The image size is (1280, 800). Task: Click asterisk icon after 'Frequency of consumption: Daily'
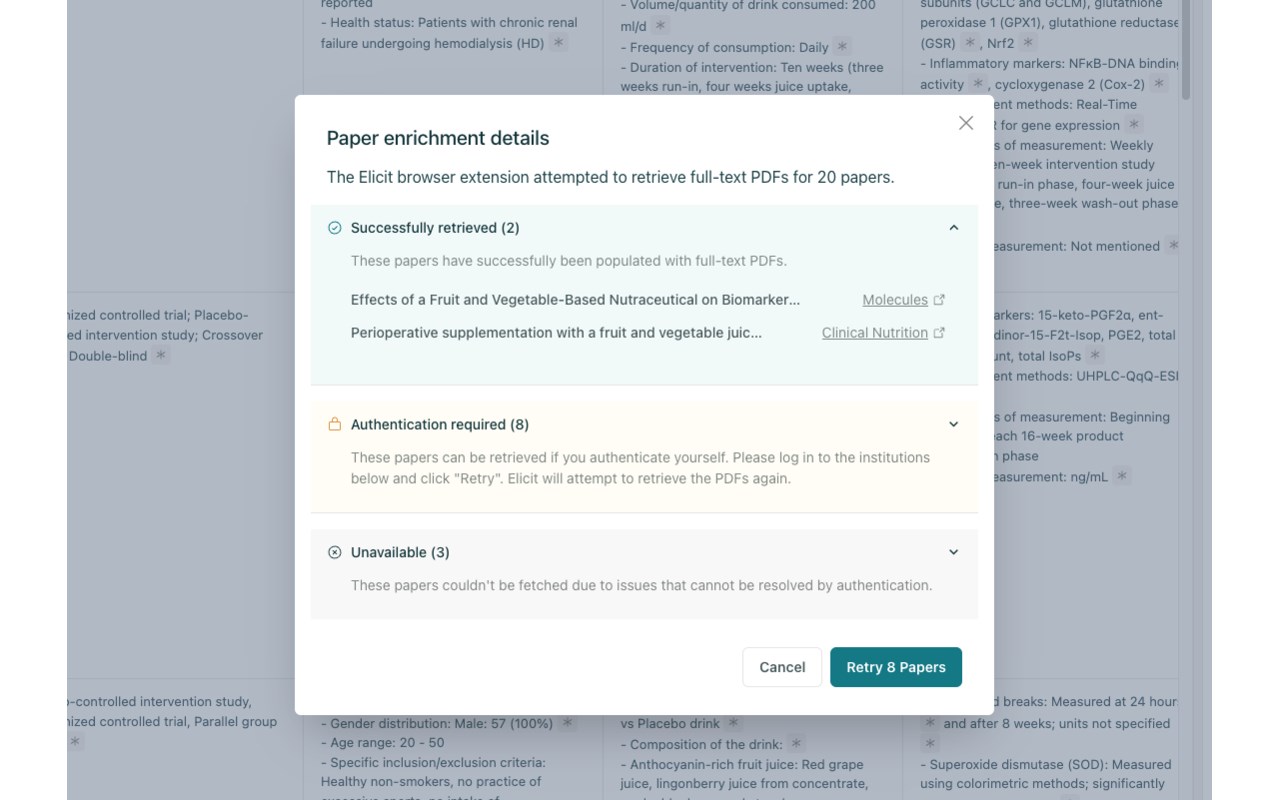coord(842,47)
